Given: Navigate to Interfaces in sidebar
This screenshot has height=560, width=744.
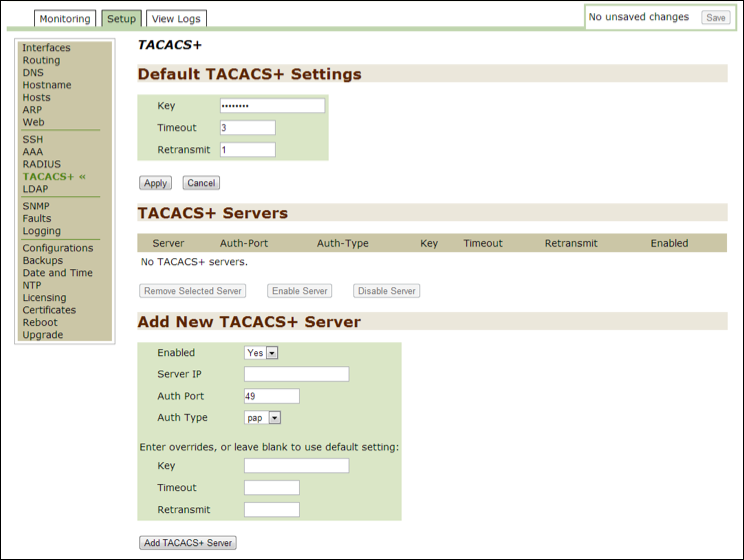Looking at the screenshot, I should (x=46, y=48).
